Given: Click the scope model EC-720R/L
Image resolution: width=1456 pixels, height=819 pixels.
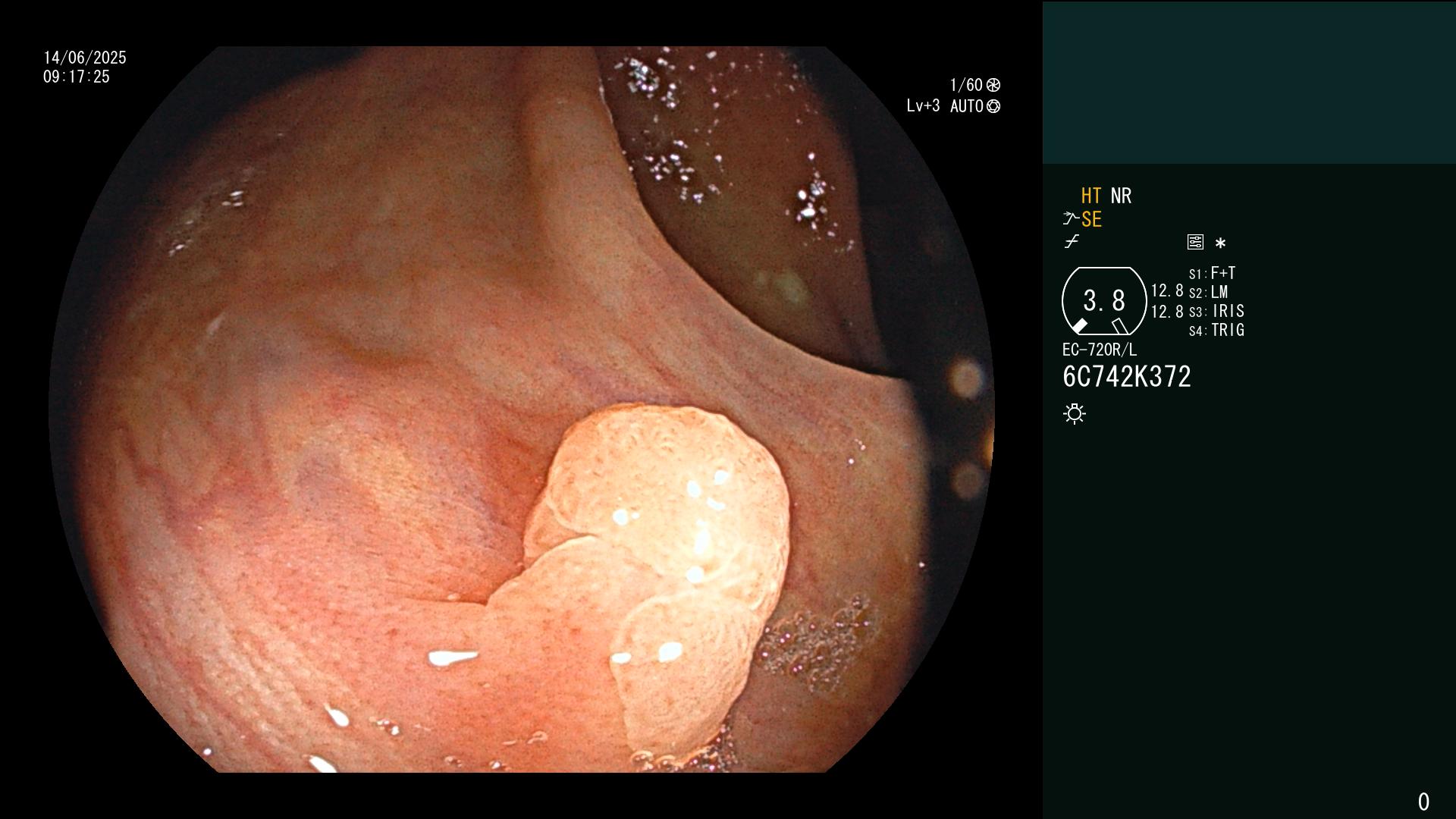Looking at the screenshot, I should [1100, 350].
